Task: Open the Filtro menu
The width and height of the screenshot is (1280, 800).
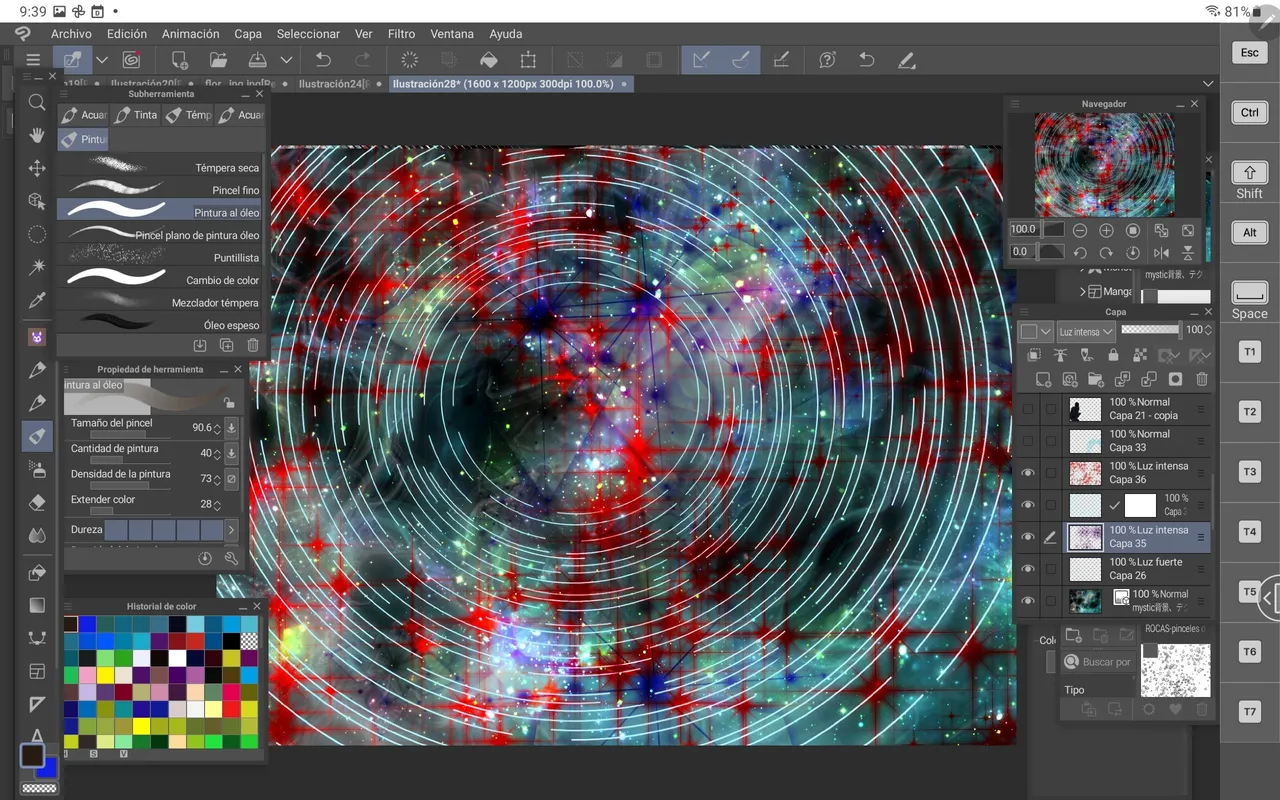Action: [401, 34]
